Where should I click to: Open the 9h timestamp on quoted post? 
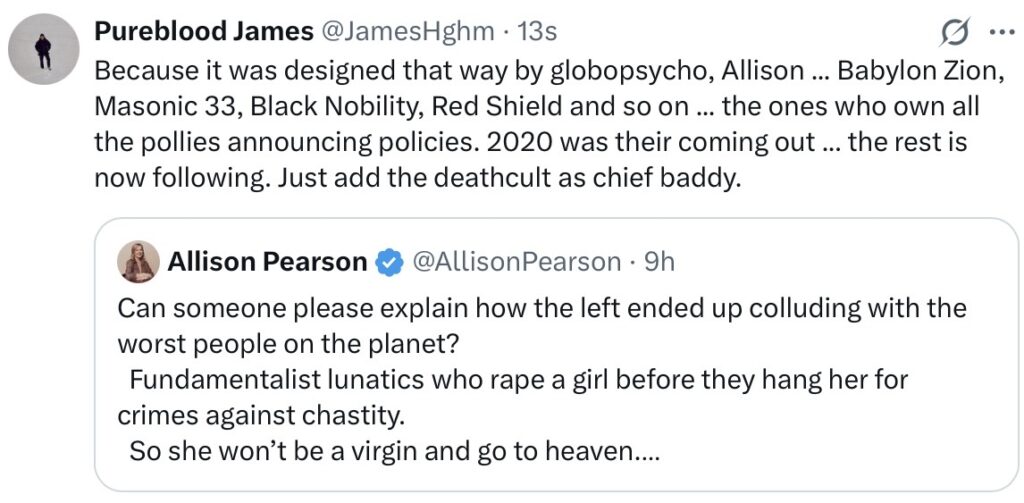pos(659,262)
